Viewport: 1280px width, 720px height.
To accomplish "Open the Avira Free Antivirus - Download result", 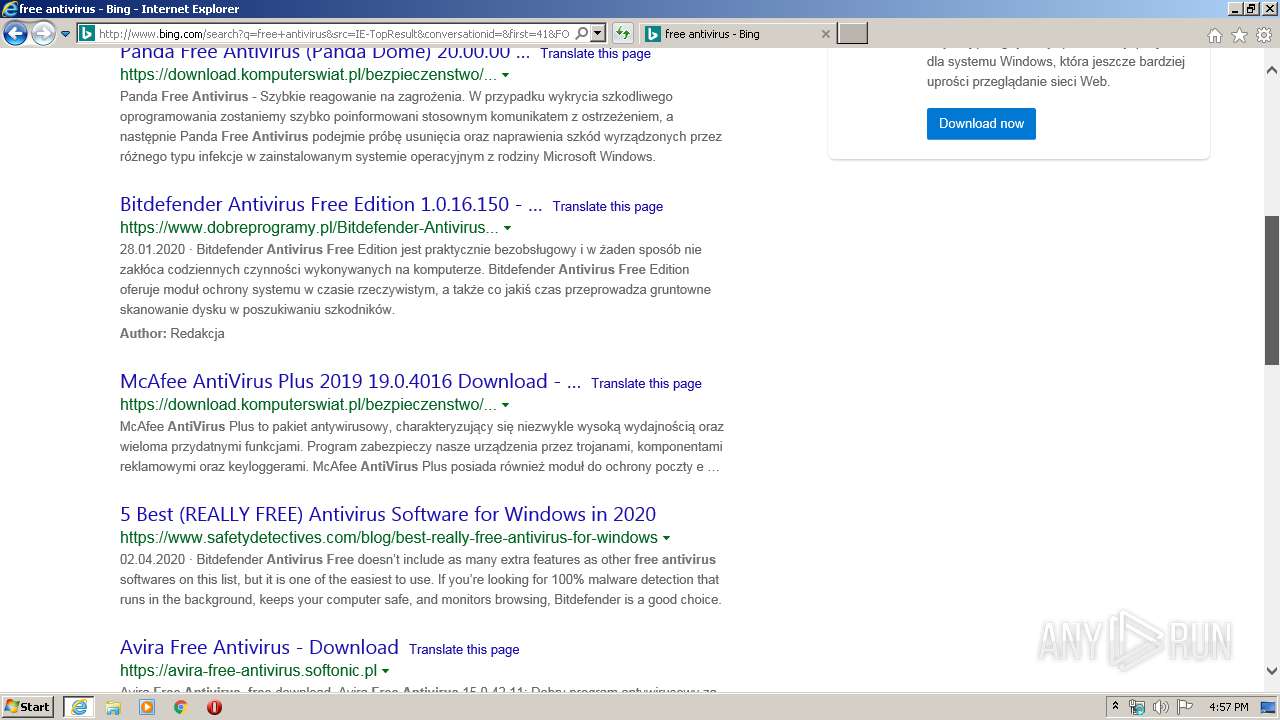I will 259,647.
